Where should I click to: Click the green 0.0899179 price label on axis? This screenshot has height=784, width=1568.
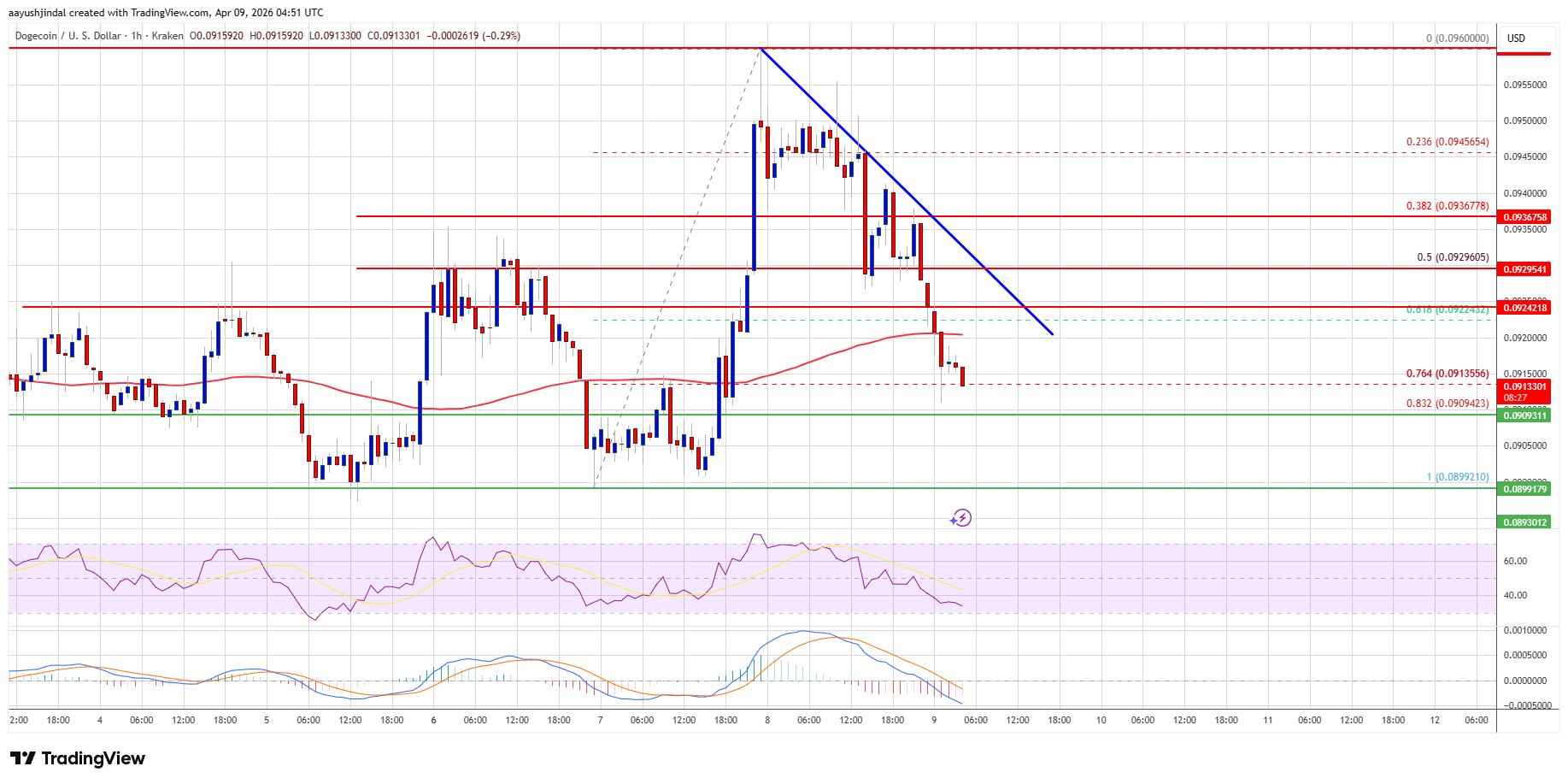[1526, 490]
